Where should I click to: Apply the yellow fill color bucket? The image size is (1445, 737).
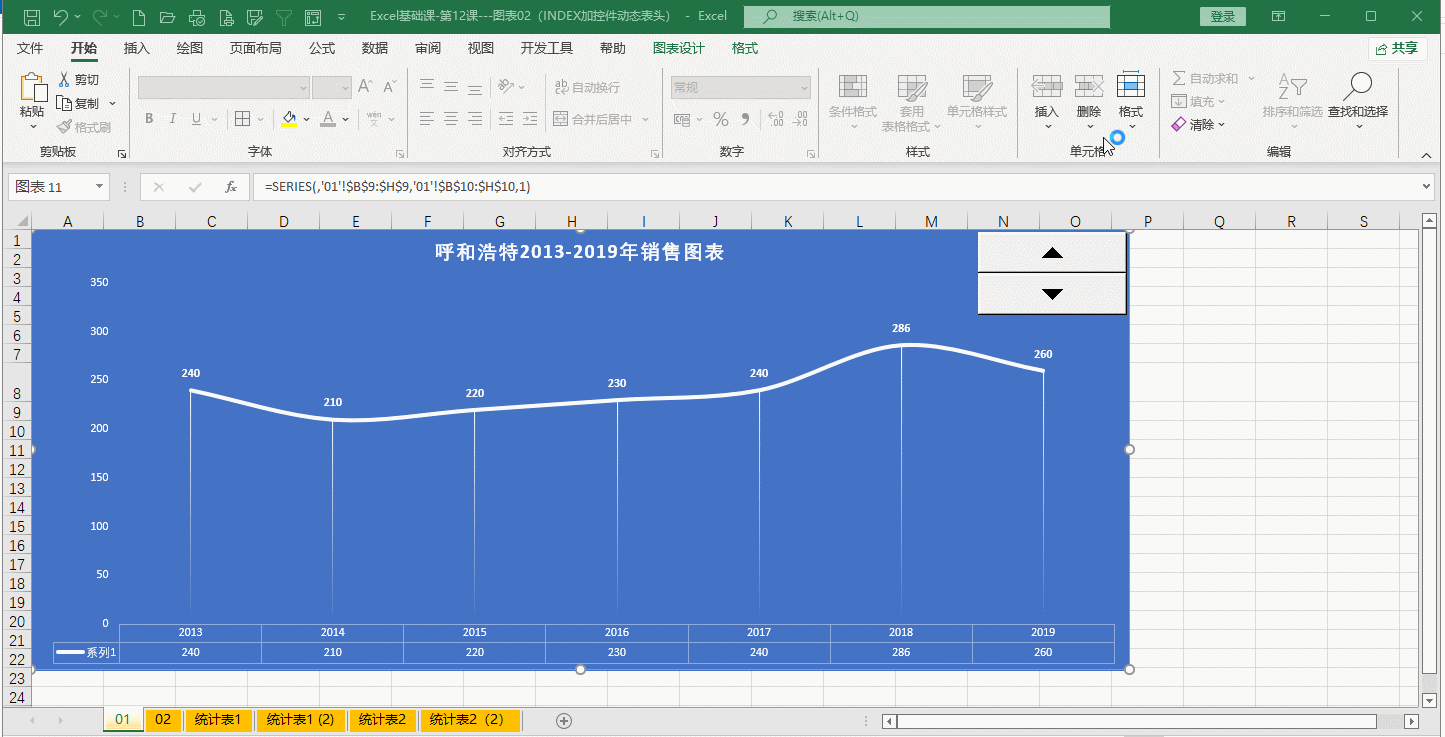289,119
